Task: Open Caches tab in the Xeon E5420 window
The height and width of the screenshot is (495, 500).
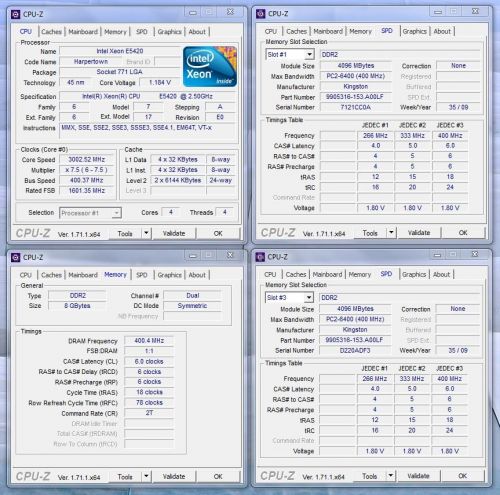Action: tap(51, 32)
